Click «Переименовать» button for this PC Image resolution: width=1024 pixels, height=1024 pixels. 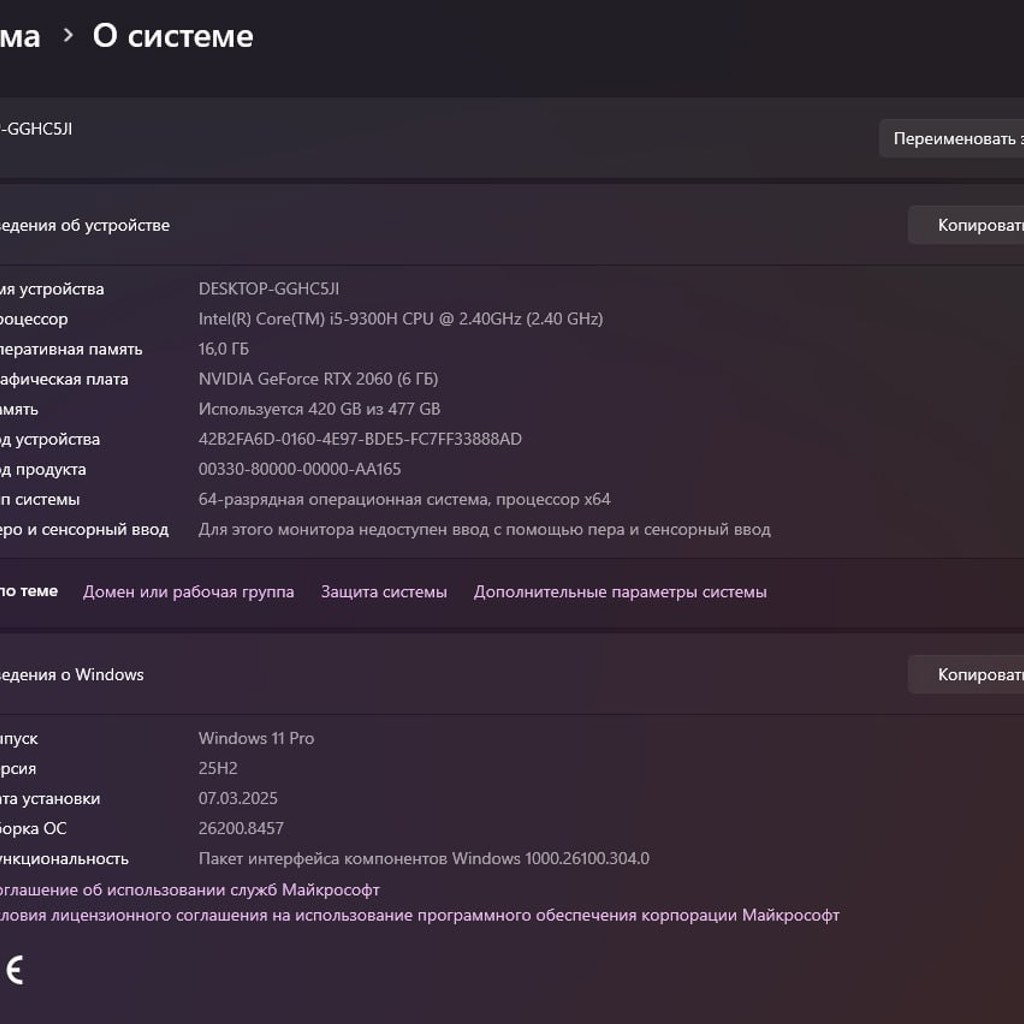point(952,138)
